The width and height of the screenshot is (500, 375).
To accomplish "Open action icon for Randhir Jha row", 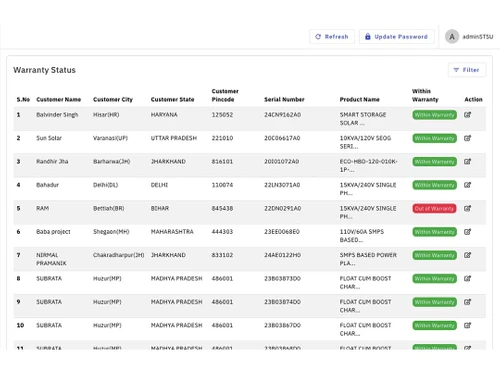I will [x=467, y=161].
